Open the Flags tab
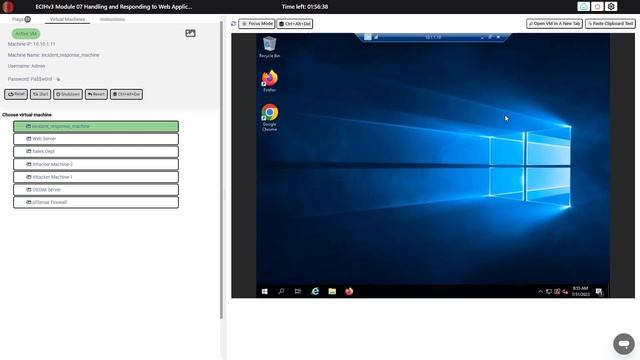Image resolution: width=640 pixels, height=360 pixels. [21, 19]
